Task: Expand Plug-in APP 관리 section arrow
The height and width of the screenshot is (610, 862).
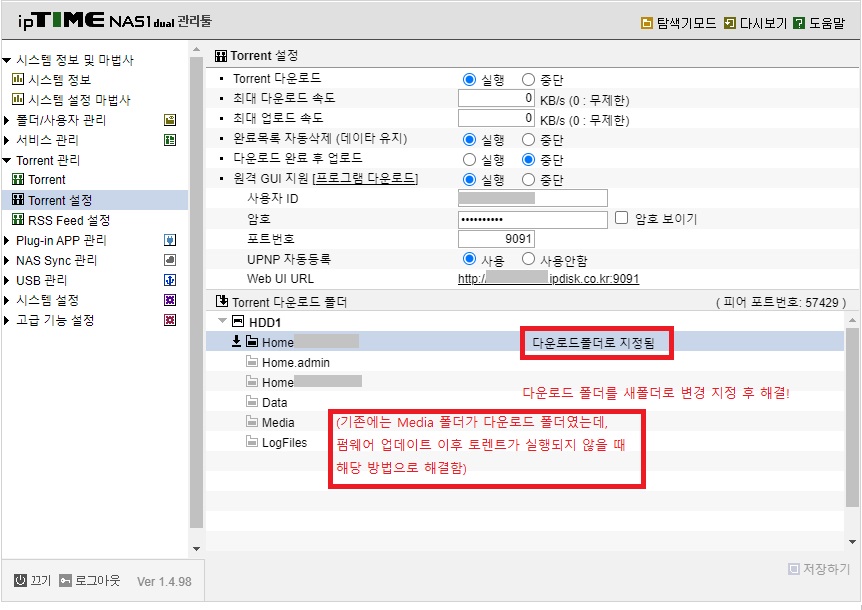Action: (x=7, y=240)
